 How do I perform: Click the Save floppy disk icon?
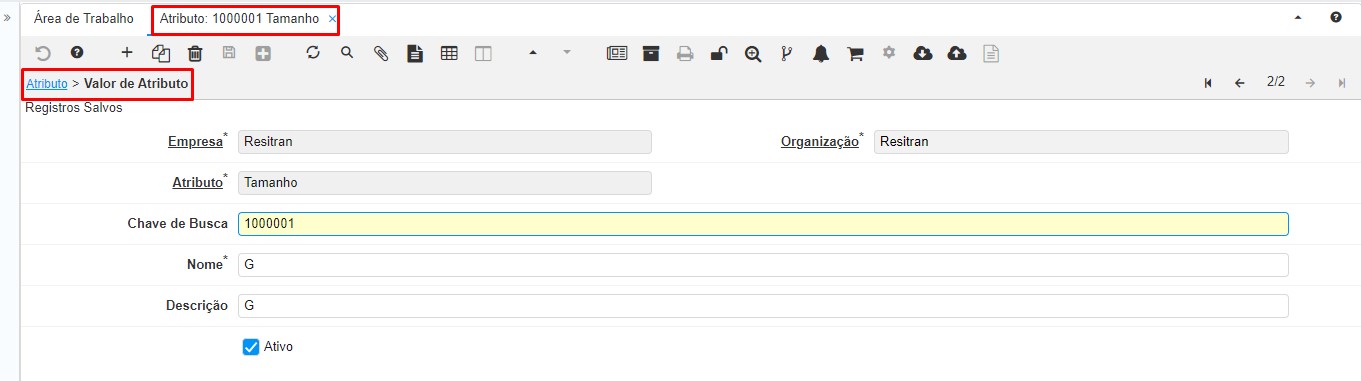[x=229, y=53]
